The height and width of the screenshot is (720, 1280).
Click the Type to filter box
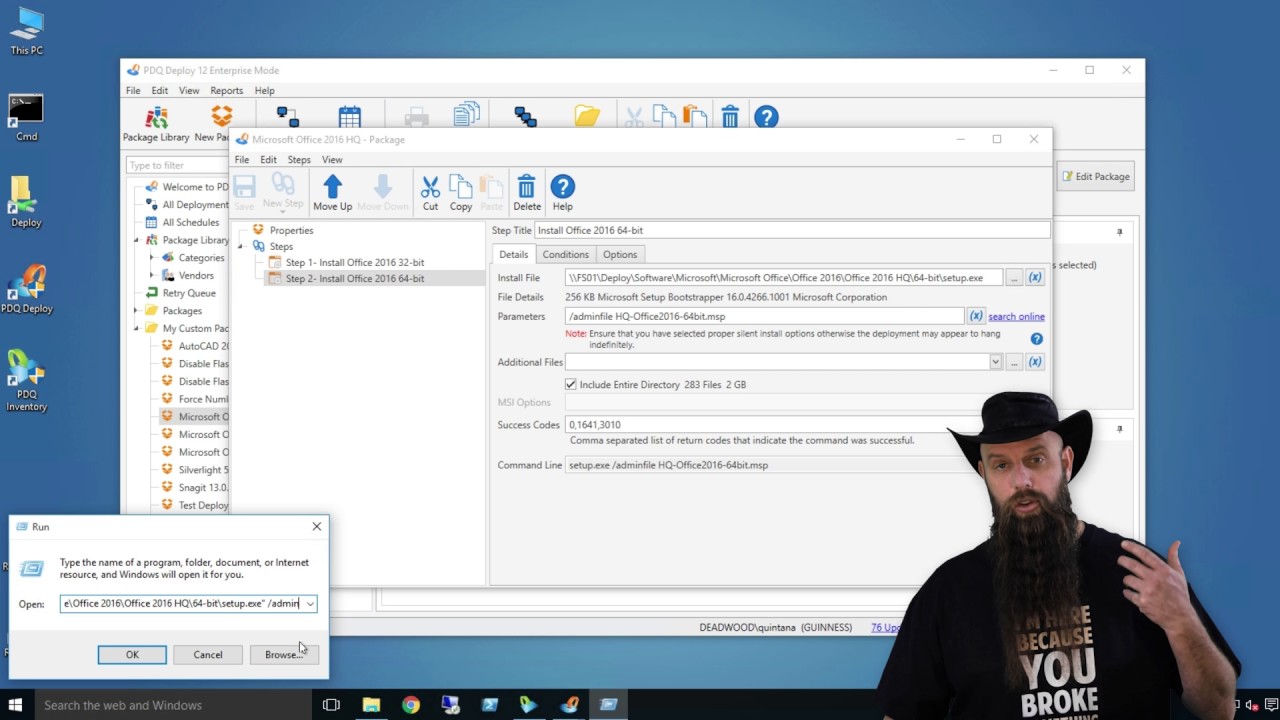coord(177,165)
